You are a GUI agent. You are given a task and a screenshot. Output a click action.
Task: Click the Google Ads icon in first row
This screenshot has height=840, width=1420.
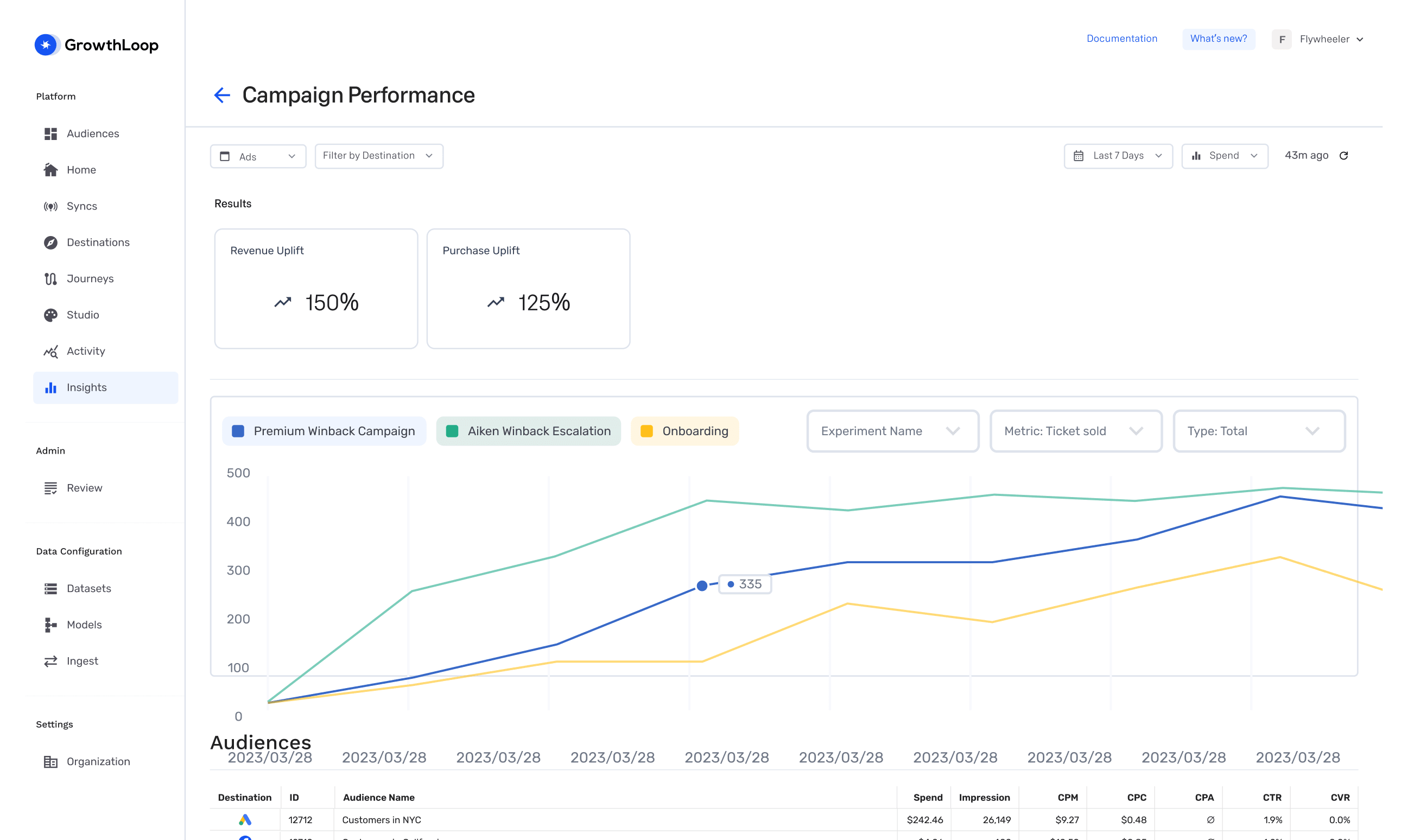(245, 819)
